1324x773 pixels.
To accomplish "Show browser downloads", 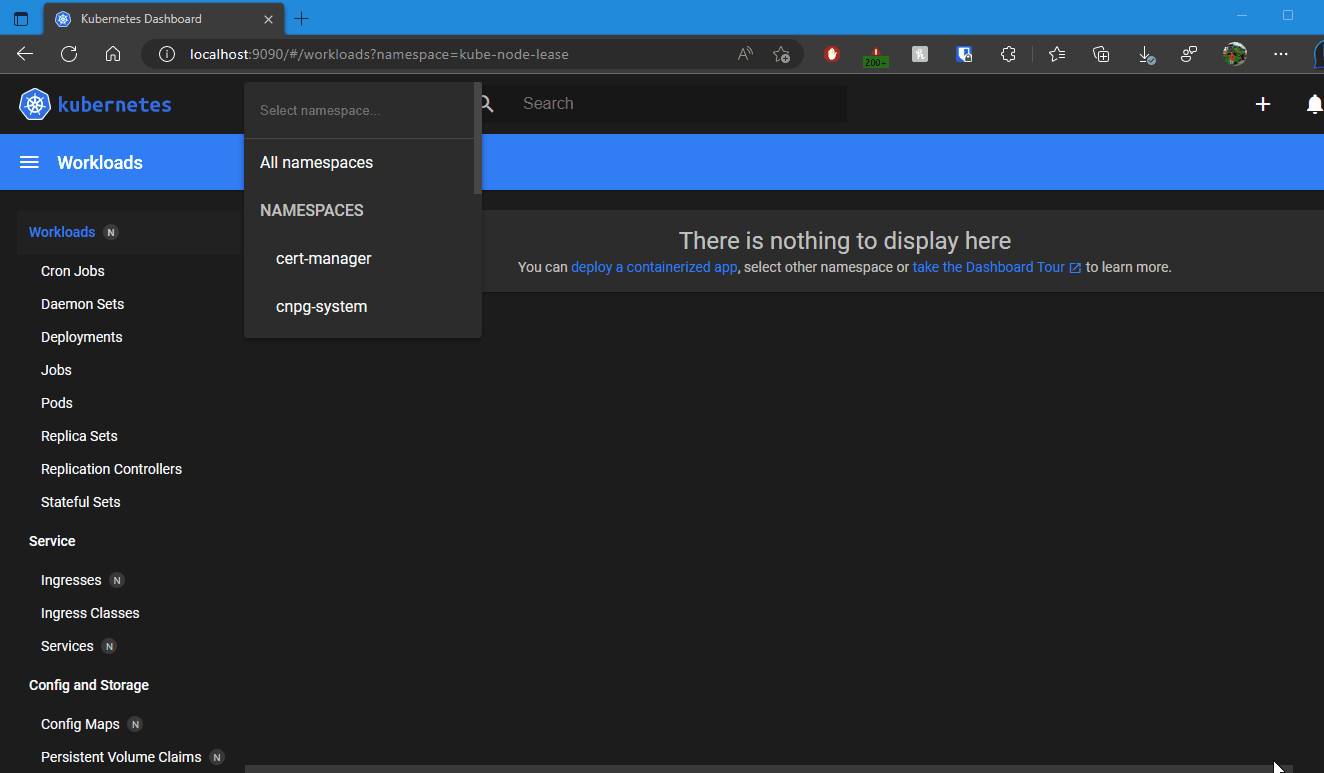I will 1147,54.
